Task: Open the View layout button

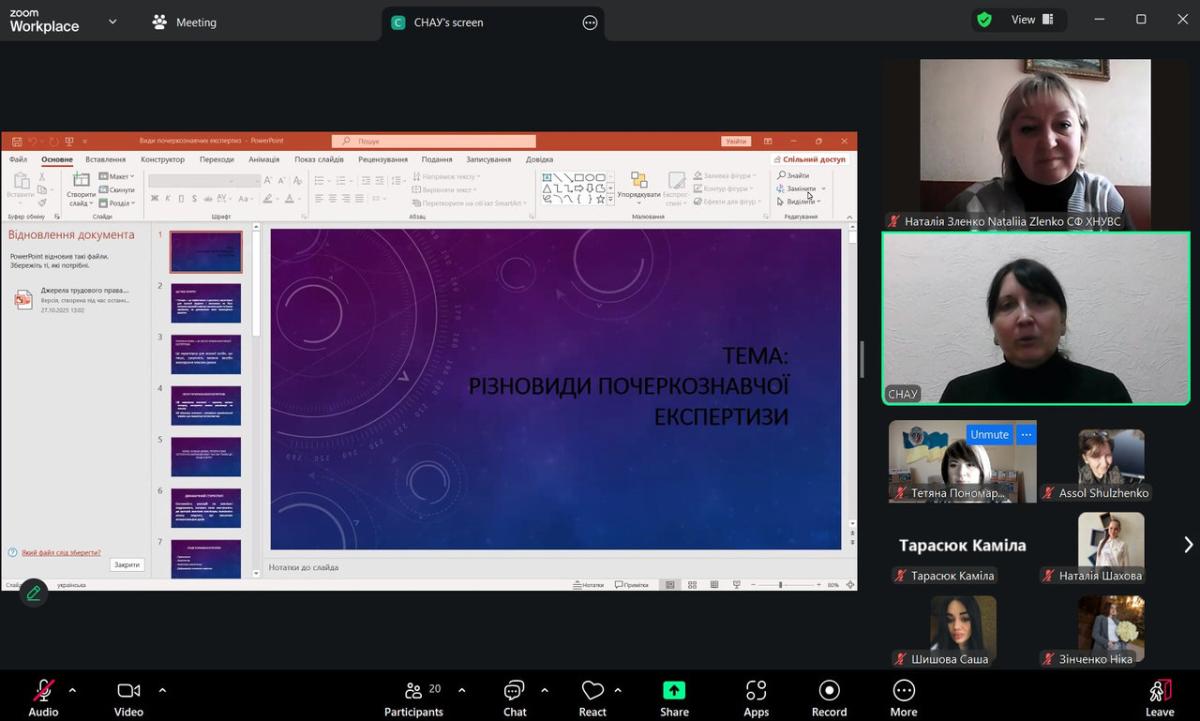Action: [x=1032, y=19]
